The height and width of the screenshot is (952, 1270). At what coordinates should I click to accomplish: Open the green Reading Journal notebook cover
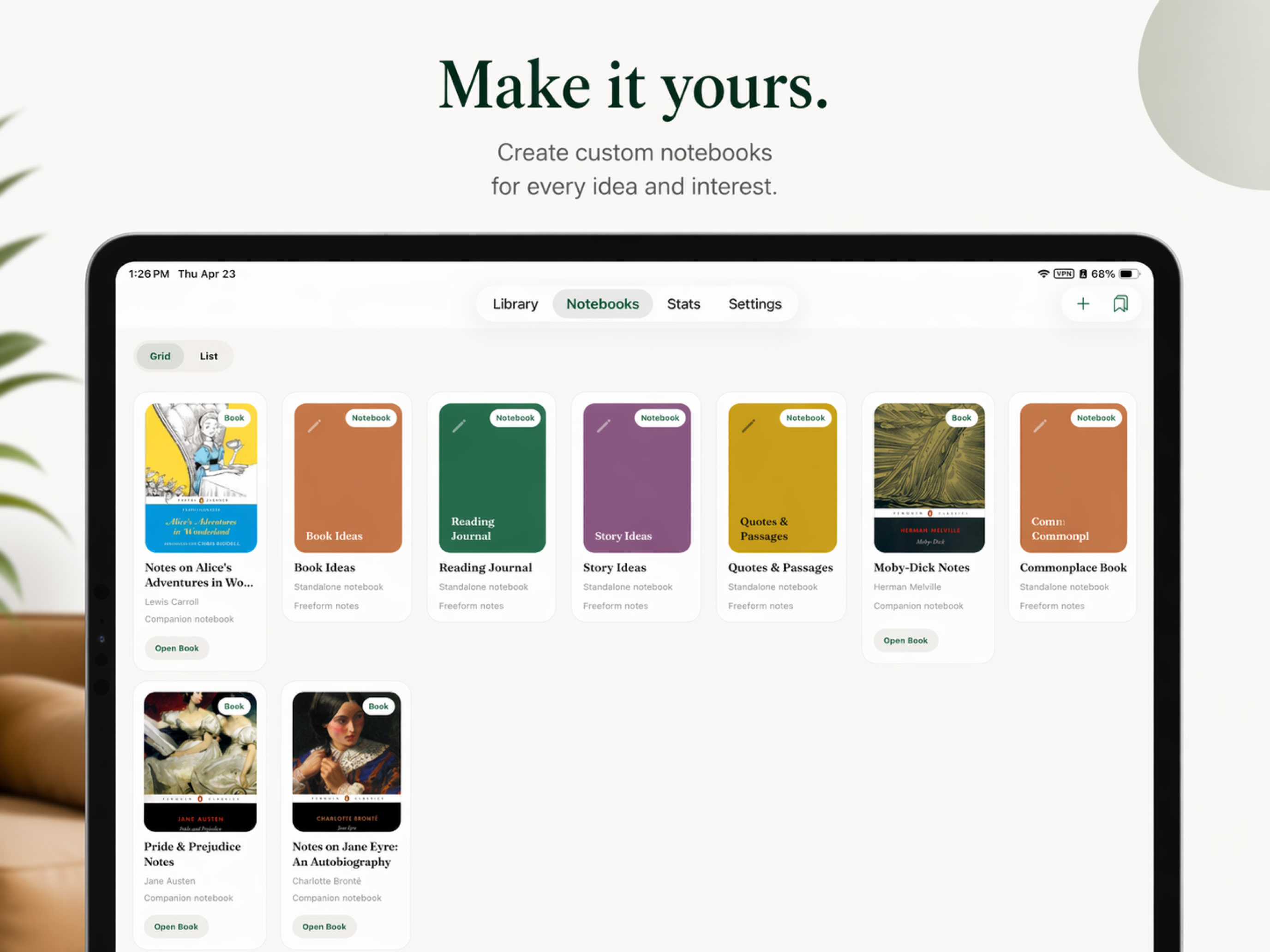492,478
